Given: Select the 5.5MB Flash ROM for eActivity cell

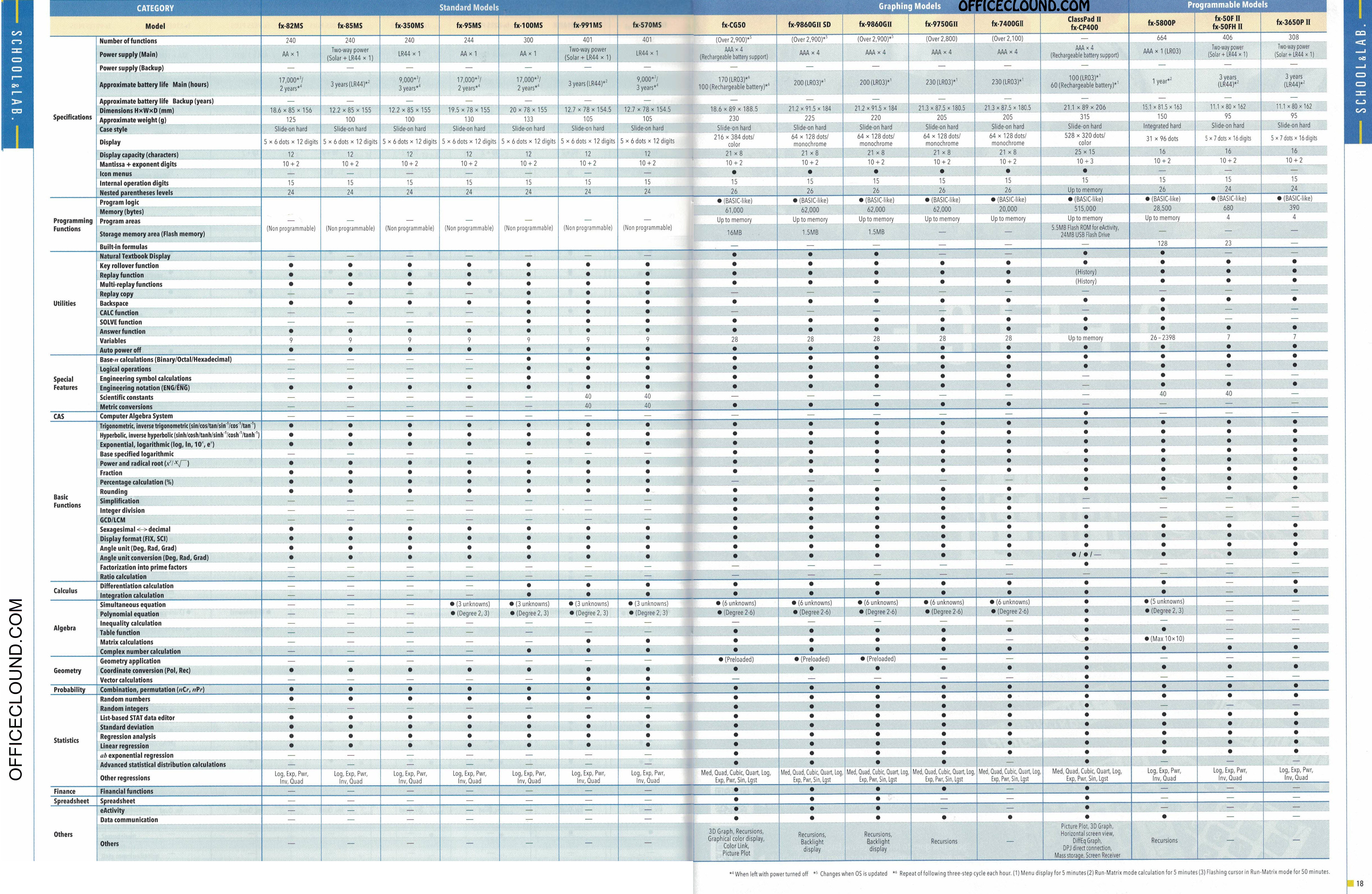Looking at the screenshot, I should tap(1084, 231).
